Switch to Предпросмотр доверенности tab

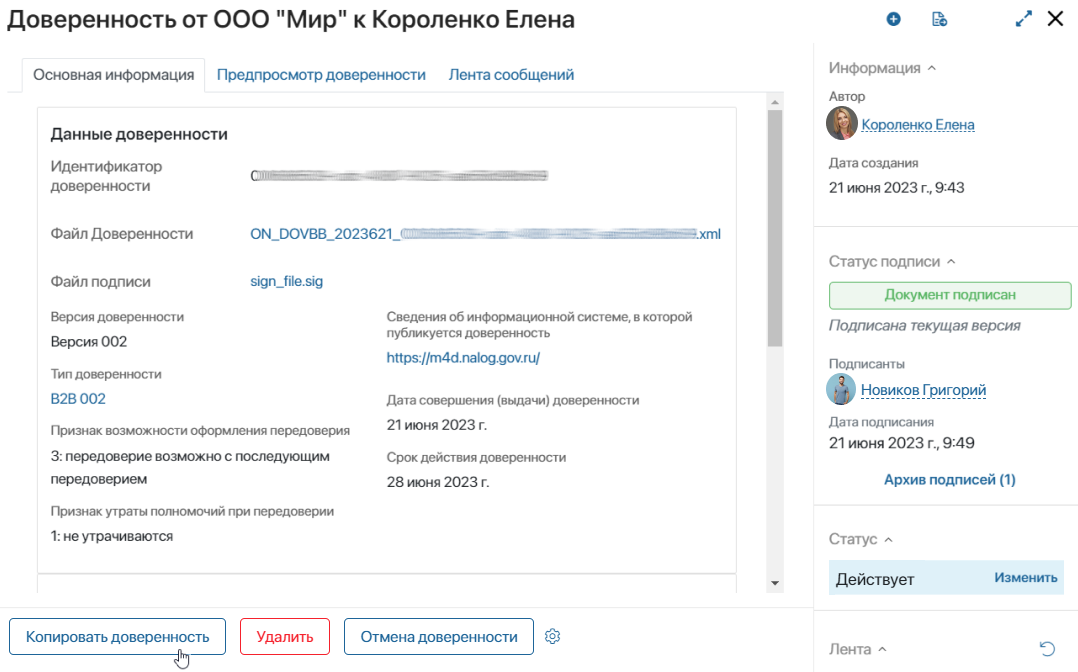pyautogui.click(x=321, y=75)
